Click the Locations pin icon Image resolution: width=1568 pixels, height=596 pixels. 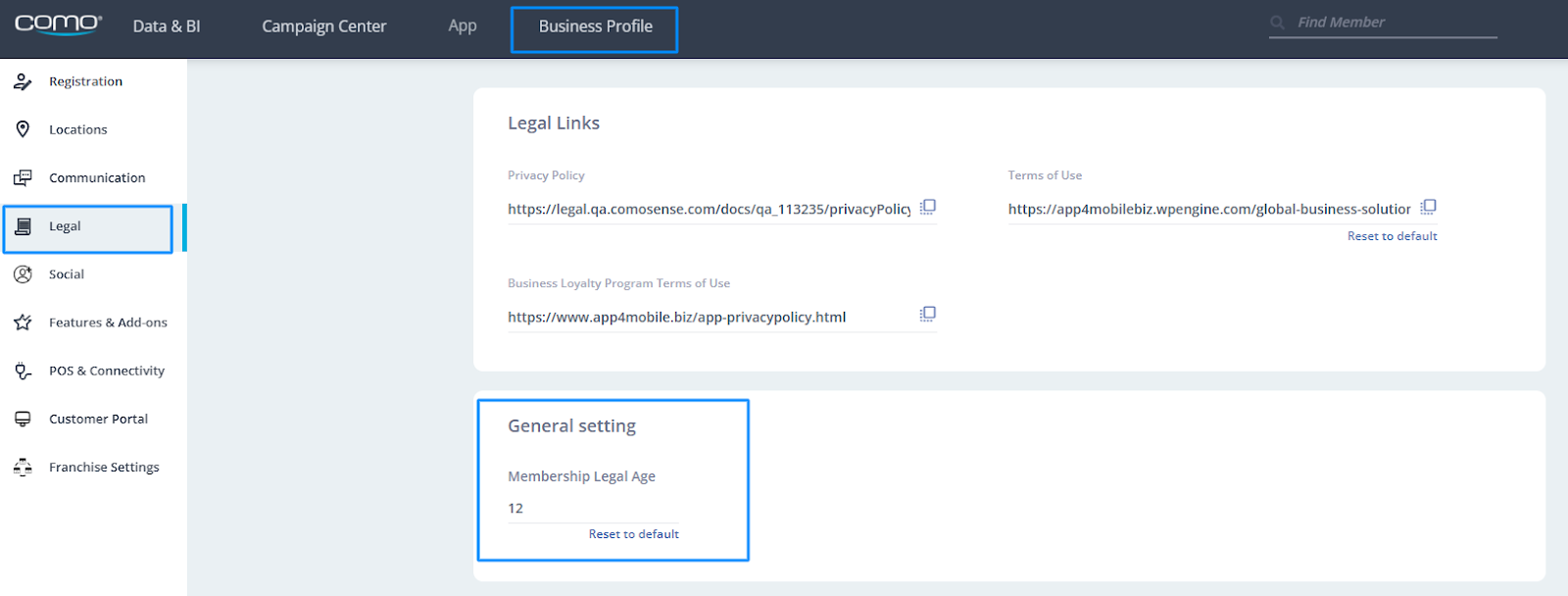(x=23, y=129)
